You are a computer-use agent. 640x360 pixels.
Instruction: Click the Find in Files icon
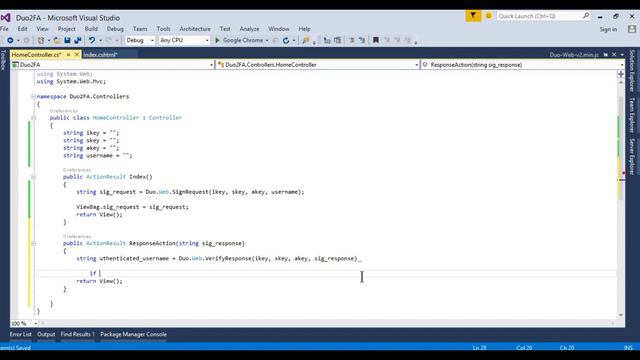tap(306, 40)
